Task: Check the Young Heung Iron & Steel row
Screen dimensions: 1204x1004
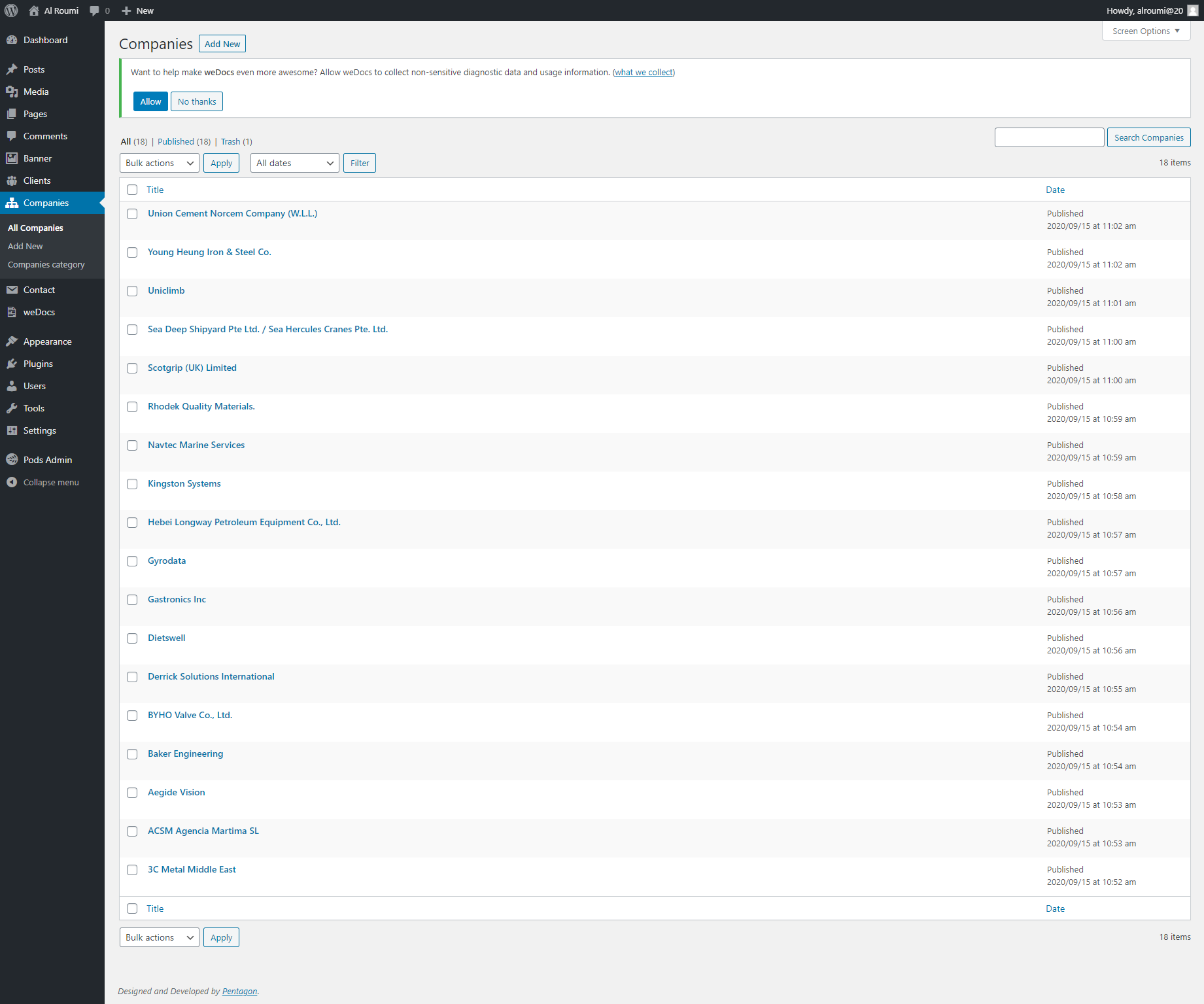Action: (x=132, y=252)
